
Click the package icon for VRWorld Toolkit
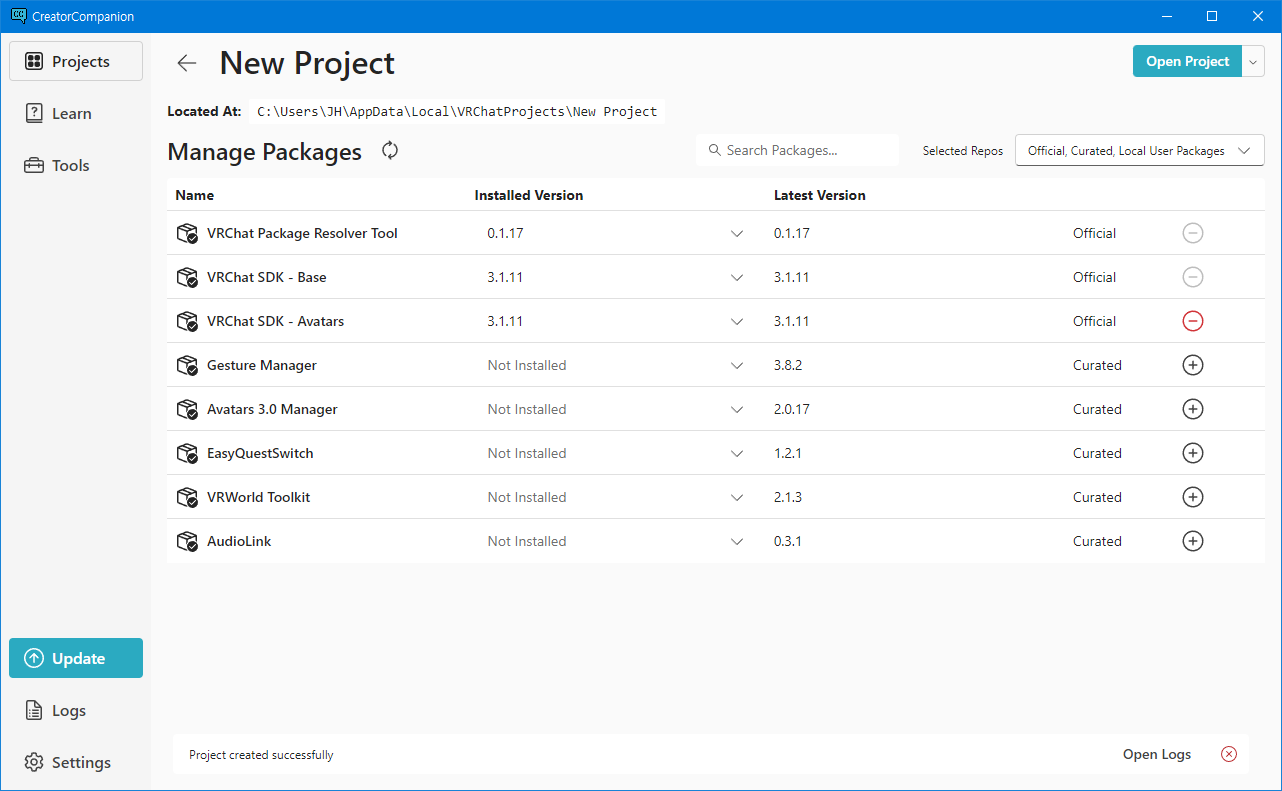point(187,497)
